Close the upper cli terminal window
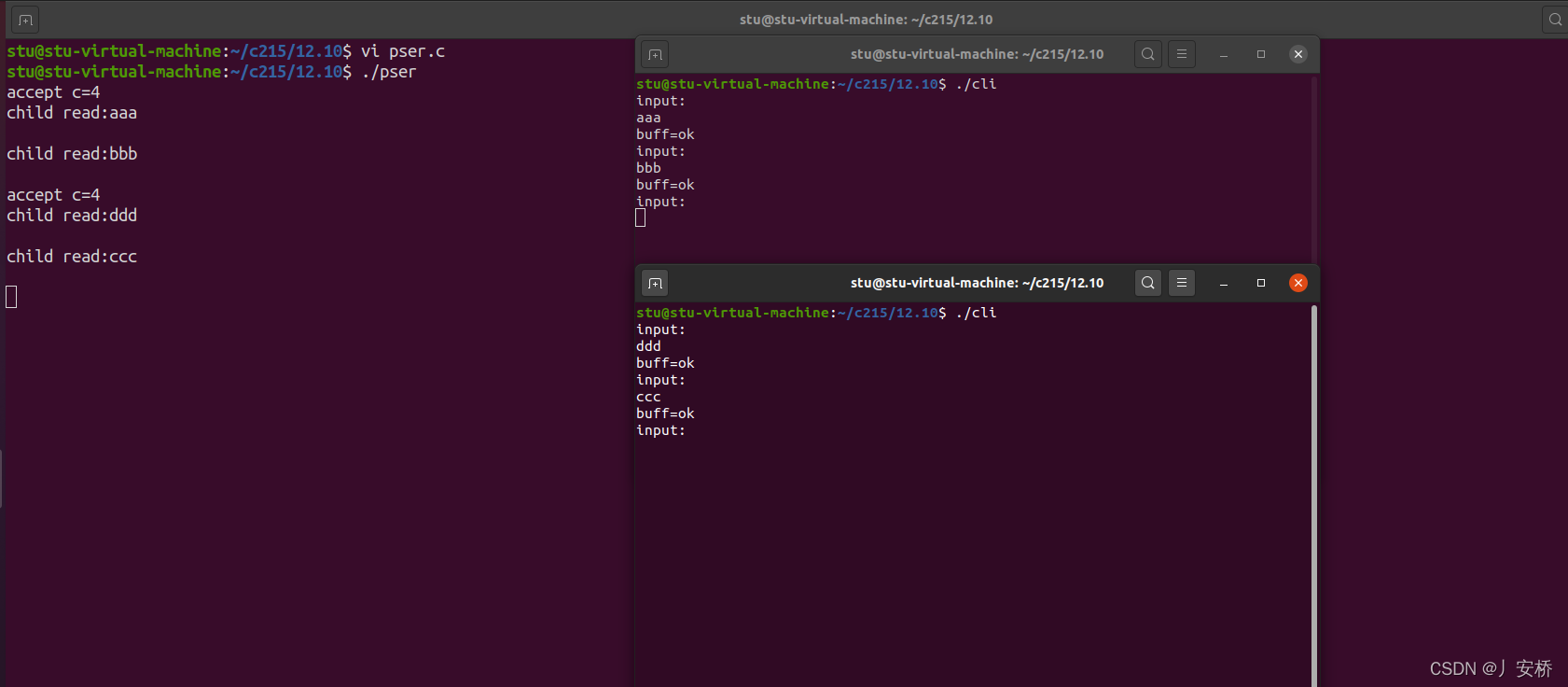This screenshot has height=687, width=1568. pos(1298,54)
